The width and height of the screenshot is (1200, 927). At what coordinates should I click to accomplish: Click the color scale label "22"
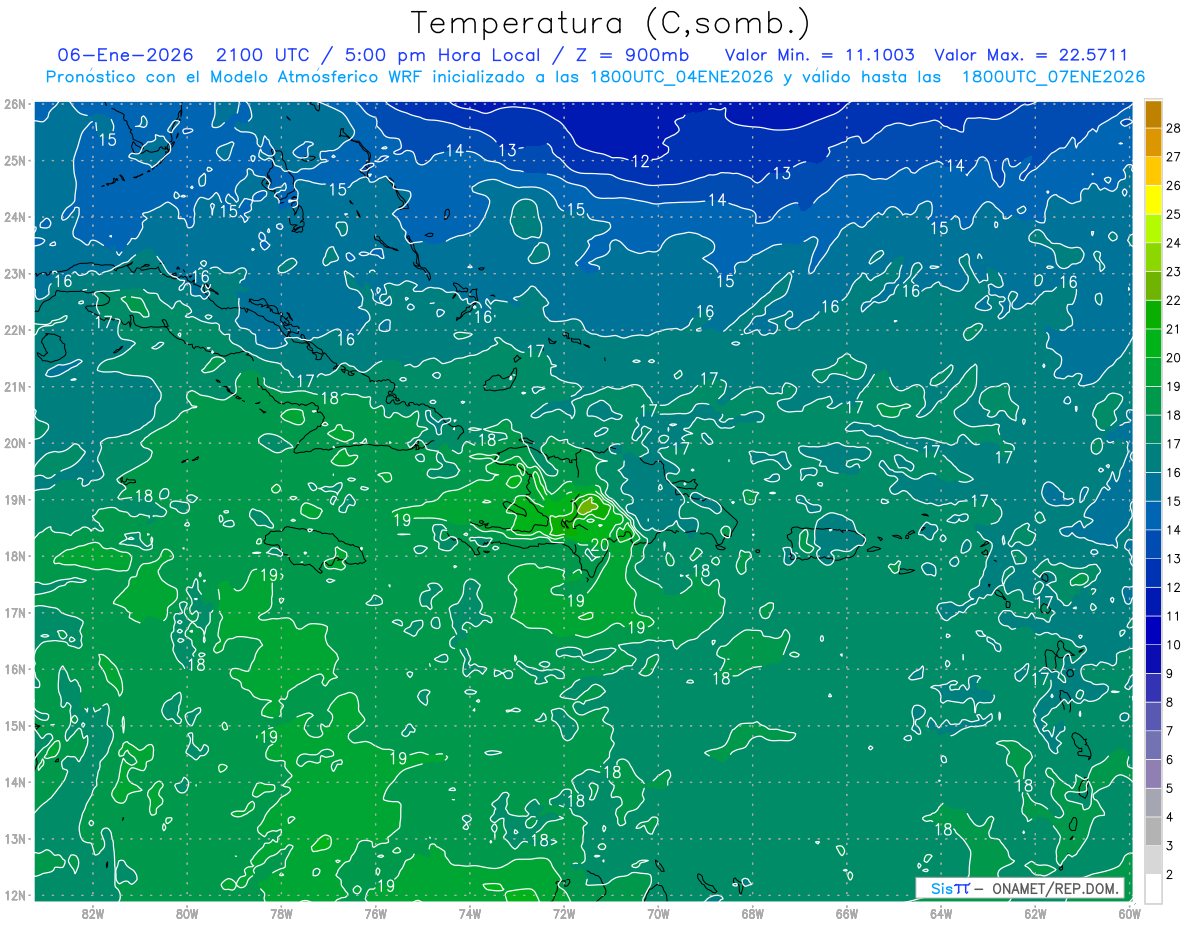pyautogui.click(x=1174, y=300)
